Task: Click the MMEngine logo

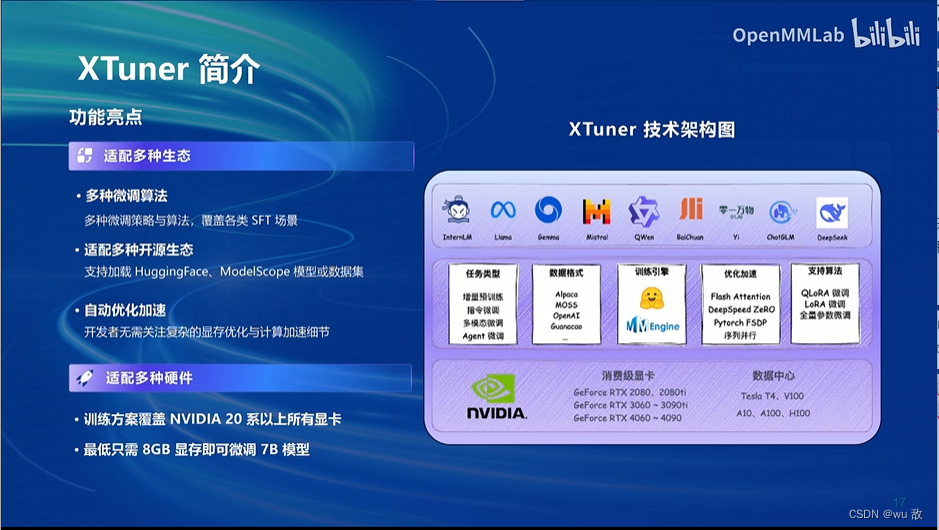Action: tap(653, 325)
